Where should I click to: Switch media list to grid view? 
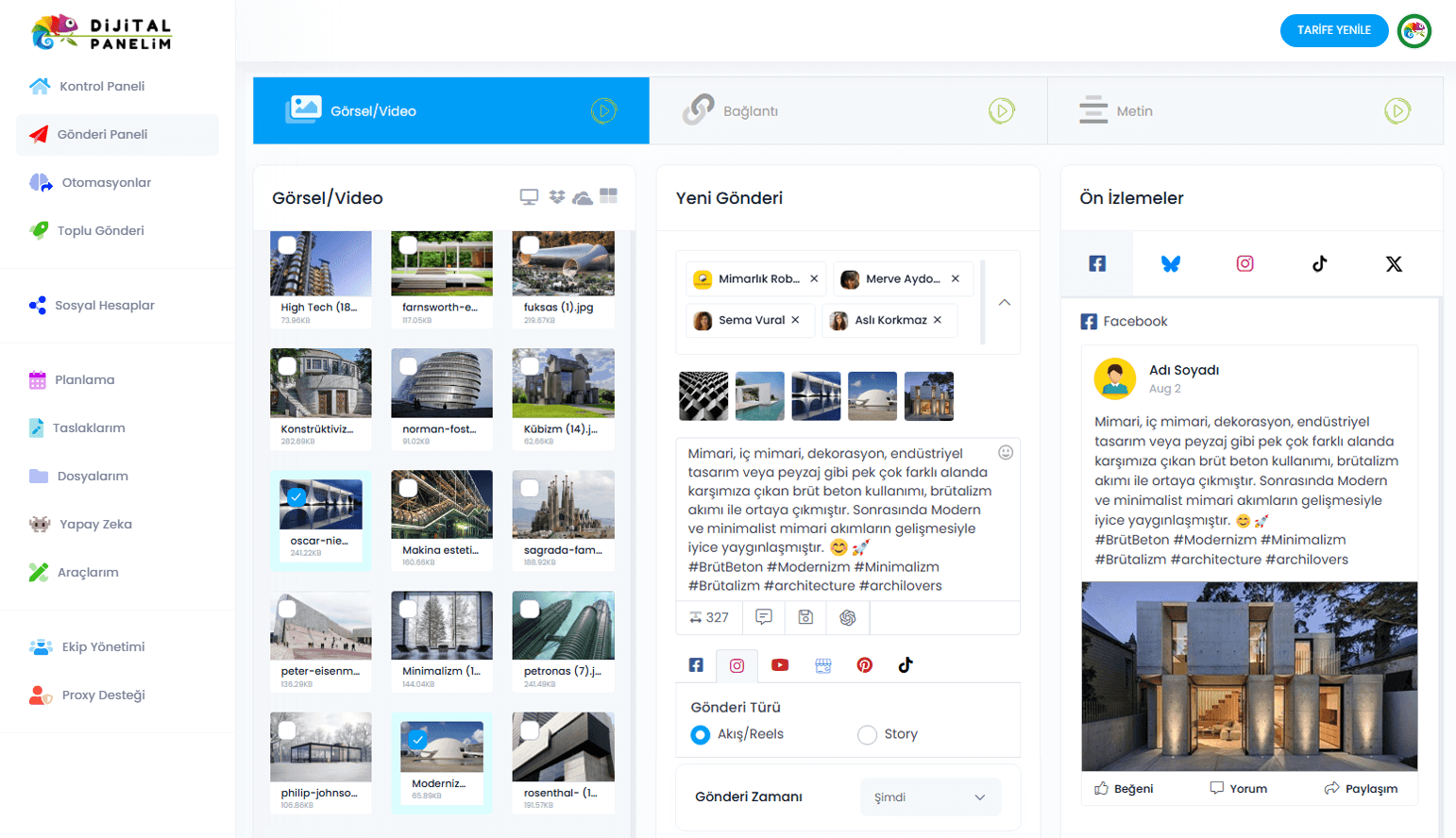point(609,196)
